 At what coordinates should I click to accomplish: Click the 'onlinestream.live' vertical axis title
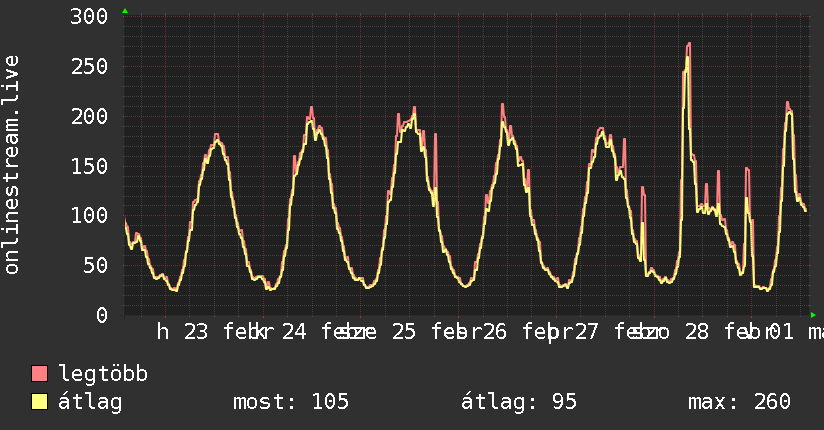[x=12, y=165]
